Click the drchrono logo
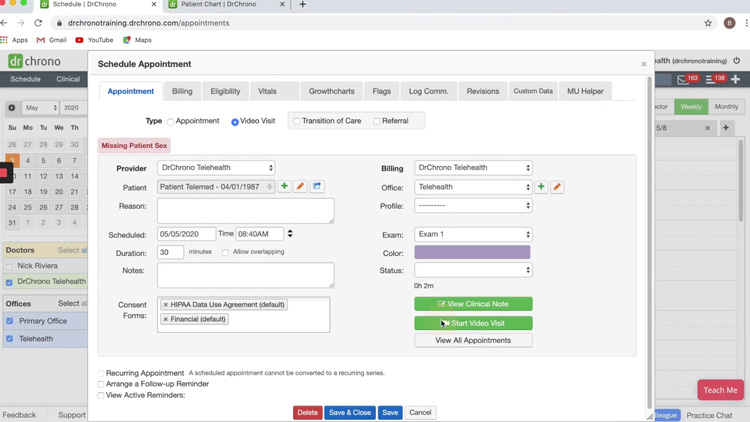The image size is (750, 422). (34, 61)
